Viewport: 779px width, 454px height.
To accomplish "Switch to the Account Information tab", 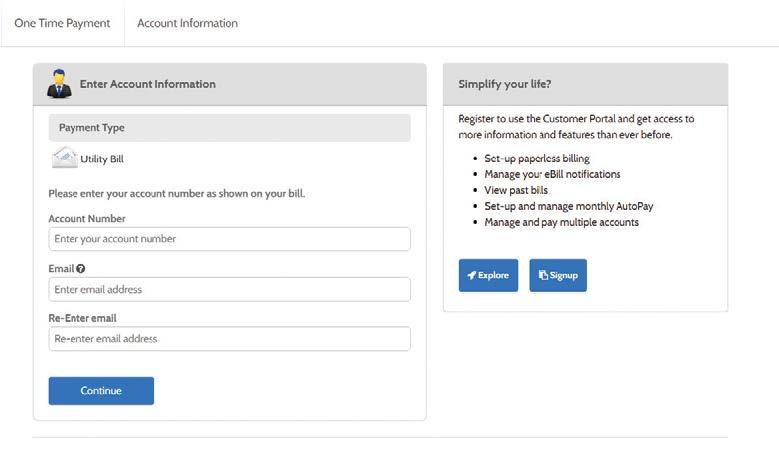I will coord(187,23).
